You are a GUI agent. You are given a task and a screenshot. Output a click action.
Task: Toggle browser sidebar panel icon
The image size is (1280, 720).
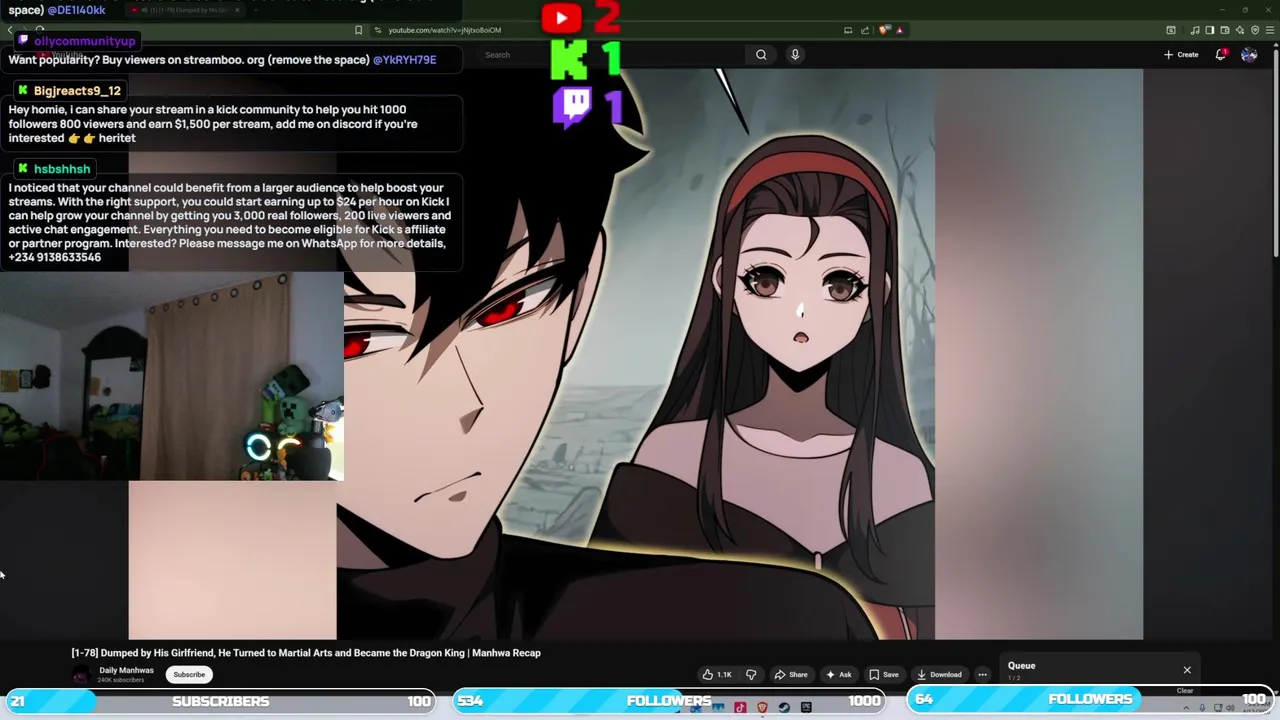click(1210, 30)
